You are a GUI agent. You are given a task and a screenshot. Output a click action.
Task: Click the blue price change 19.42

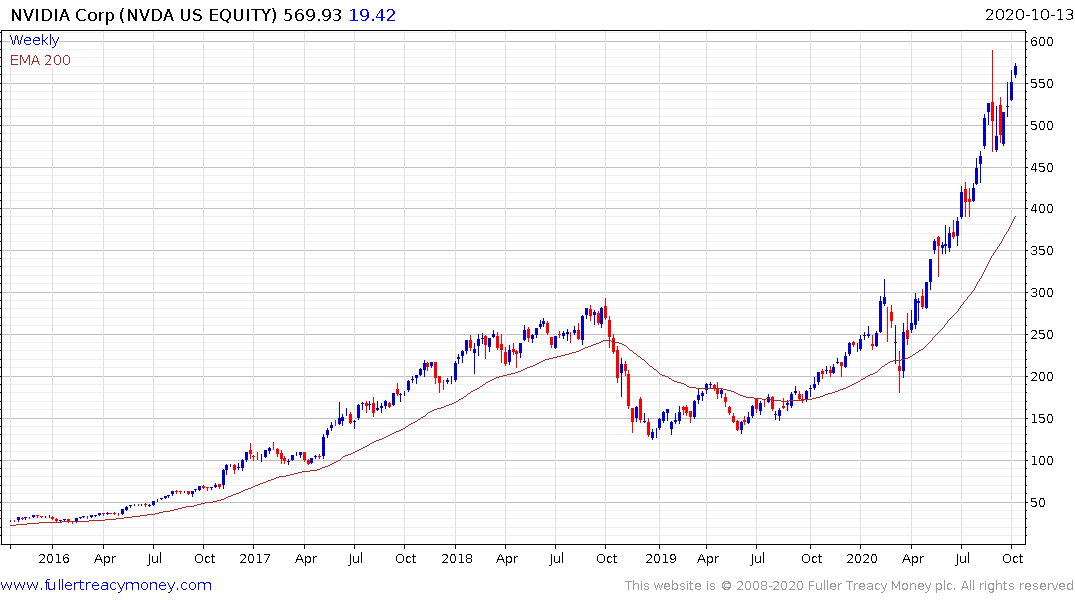[x=372, y=15]
